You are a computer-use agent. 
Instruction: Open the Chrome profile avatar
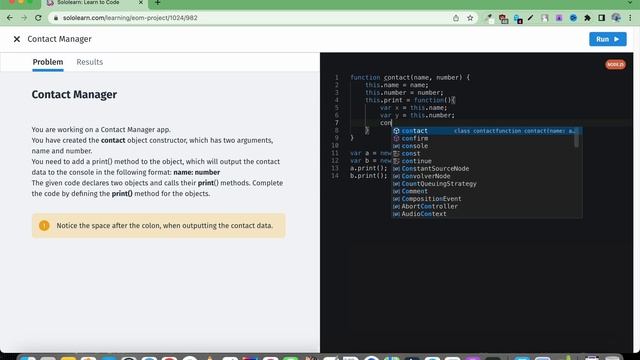click(616, 18)
